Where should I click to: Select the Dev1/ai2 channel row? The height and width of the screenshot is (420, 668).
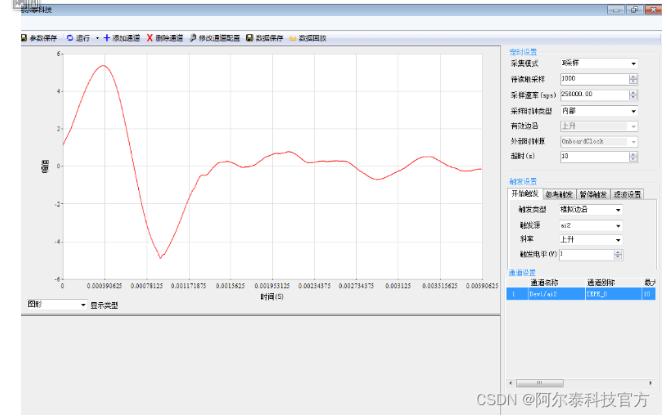pos(581,294)
